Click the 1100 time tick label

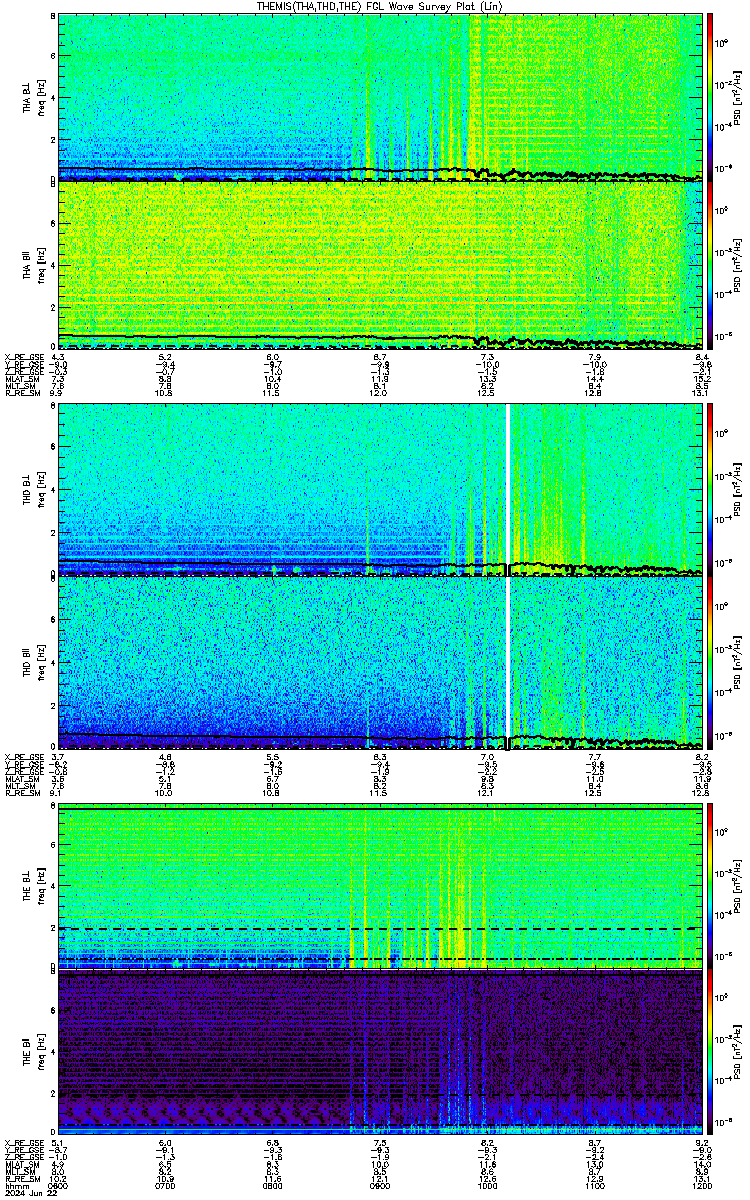click(594, 1187)
